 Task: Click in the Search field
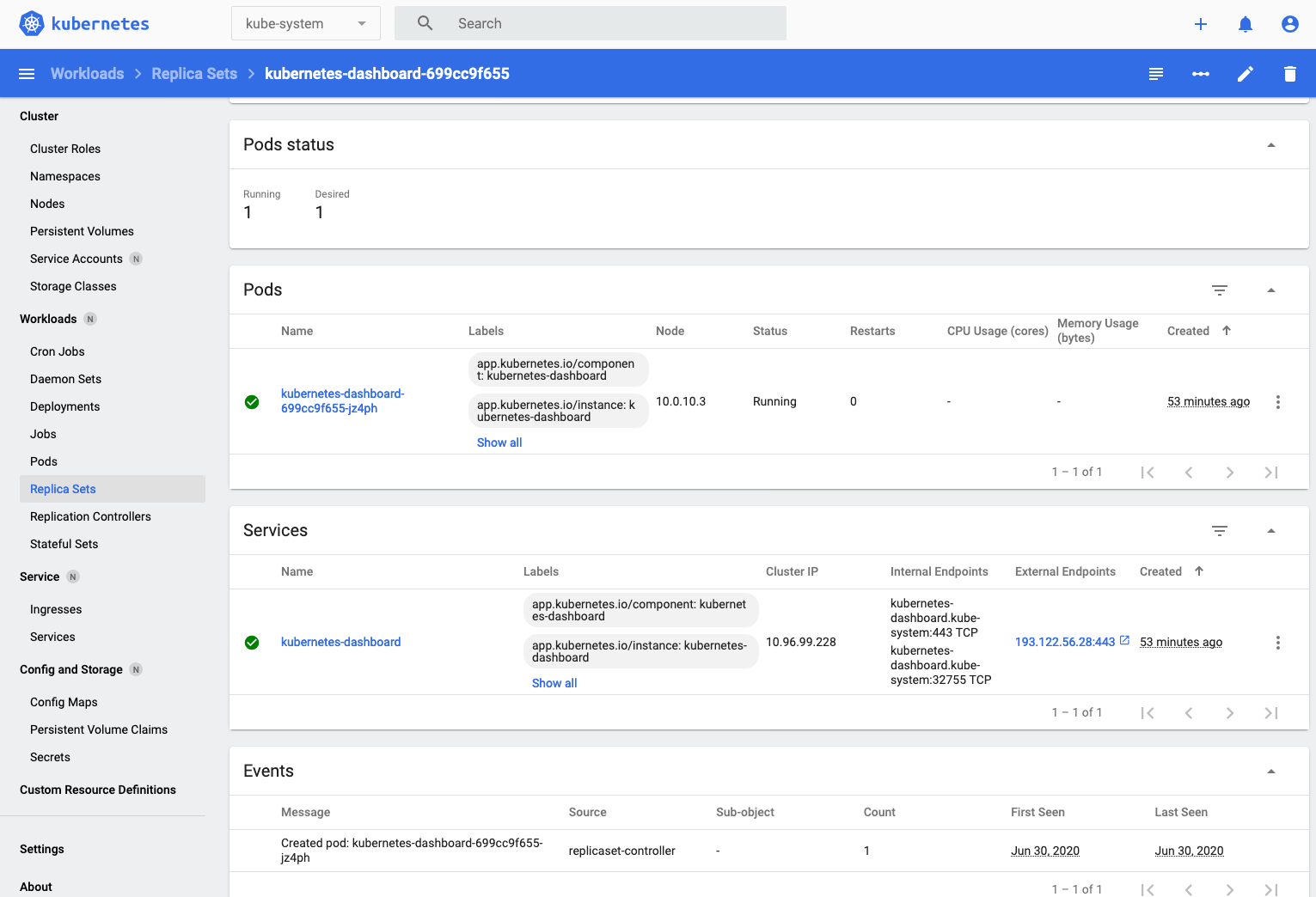point(591,23)
